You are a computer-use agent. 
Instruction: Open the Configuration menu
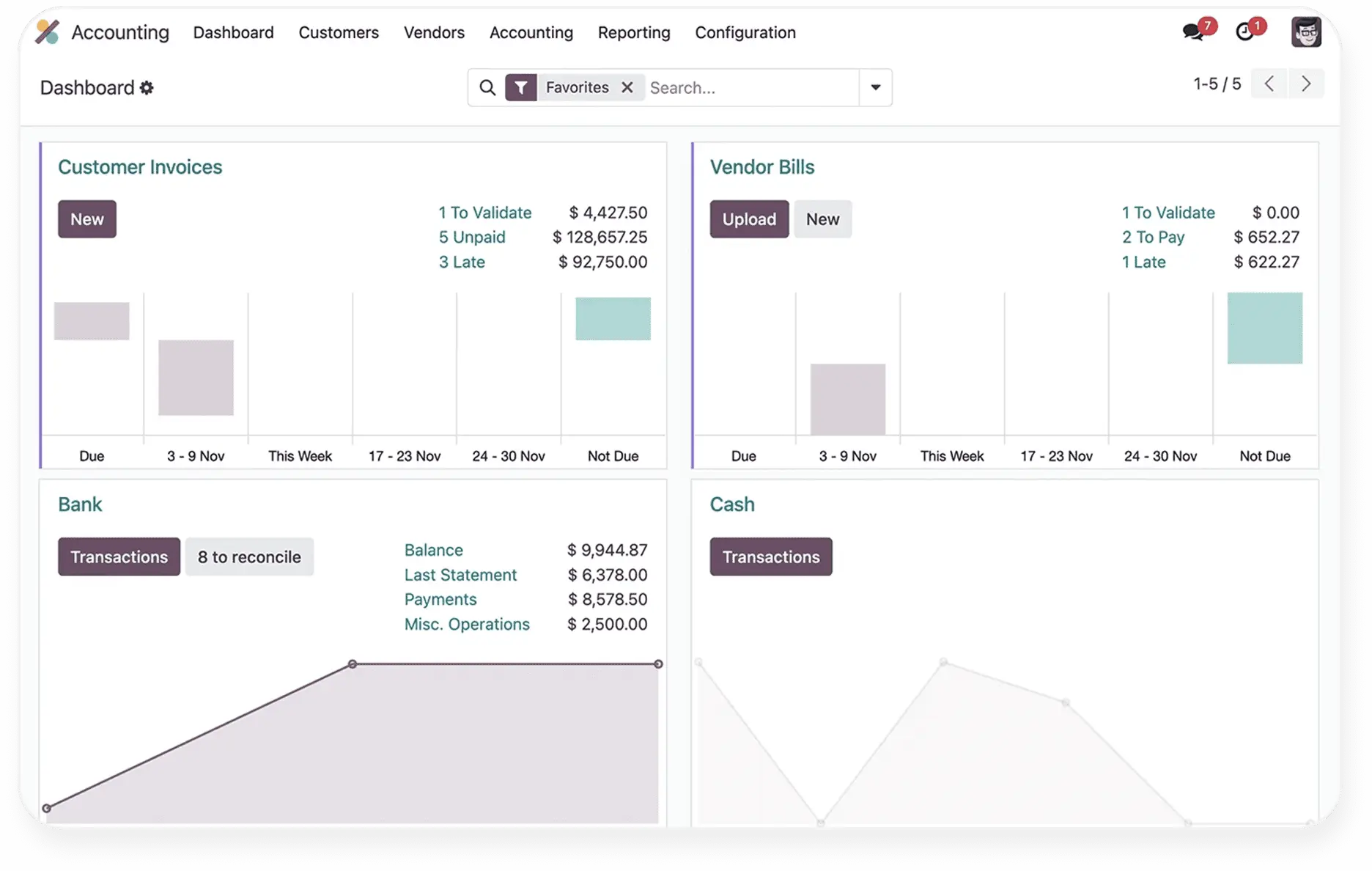[745, 33]
